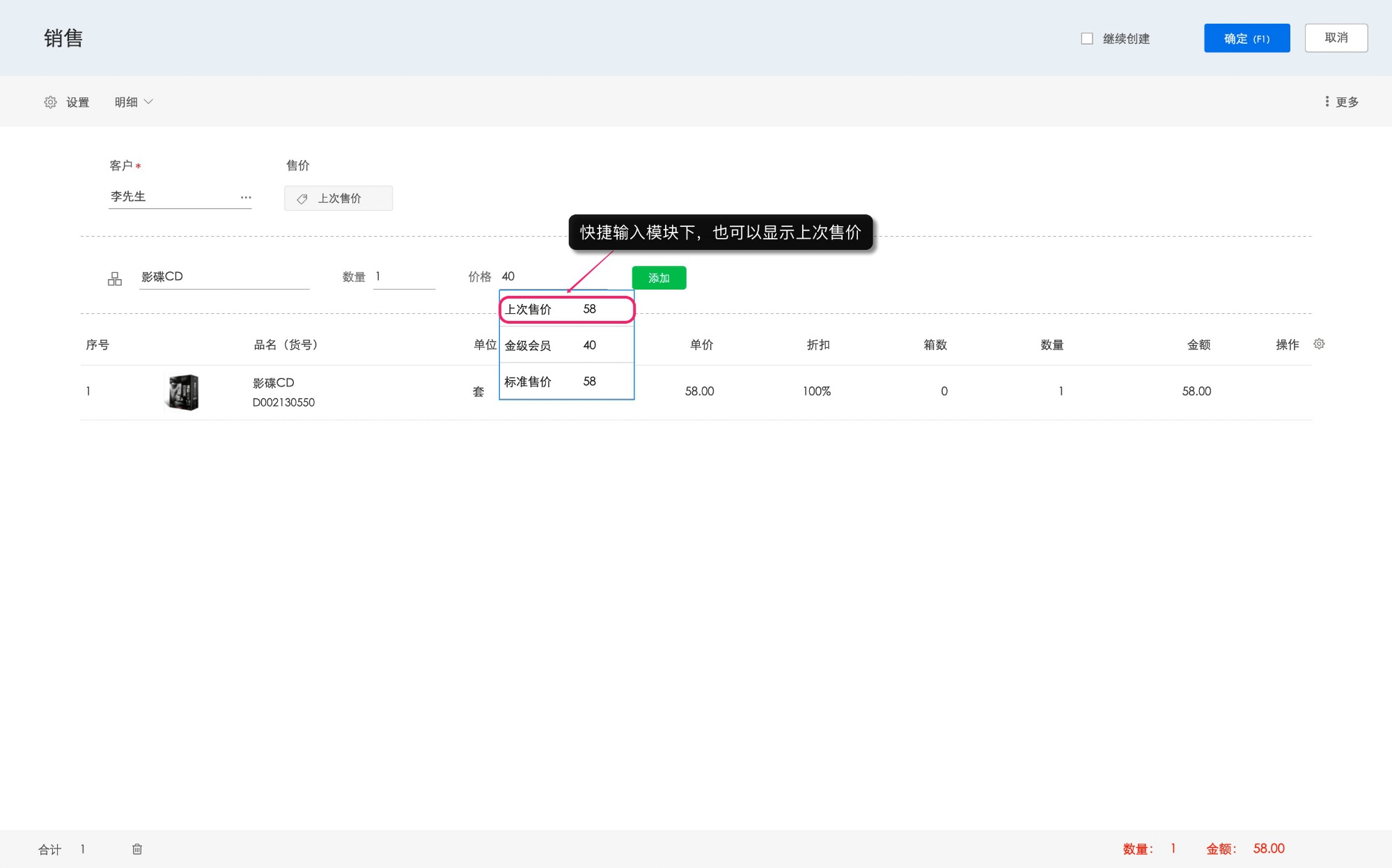Viewport: 1392px width, 868px height.
Task: Open the 上次售价 price selector
Action: [338, 198]
